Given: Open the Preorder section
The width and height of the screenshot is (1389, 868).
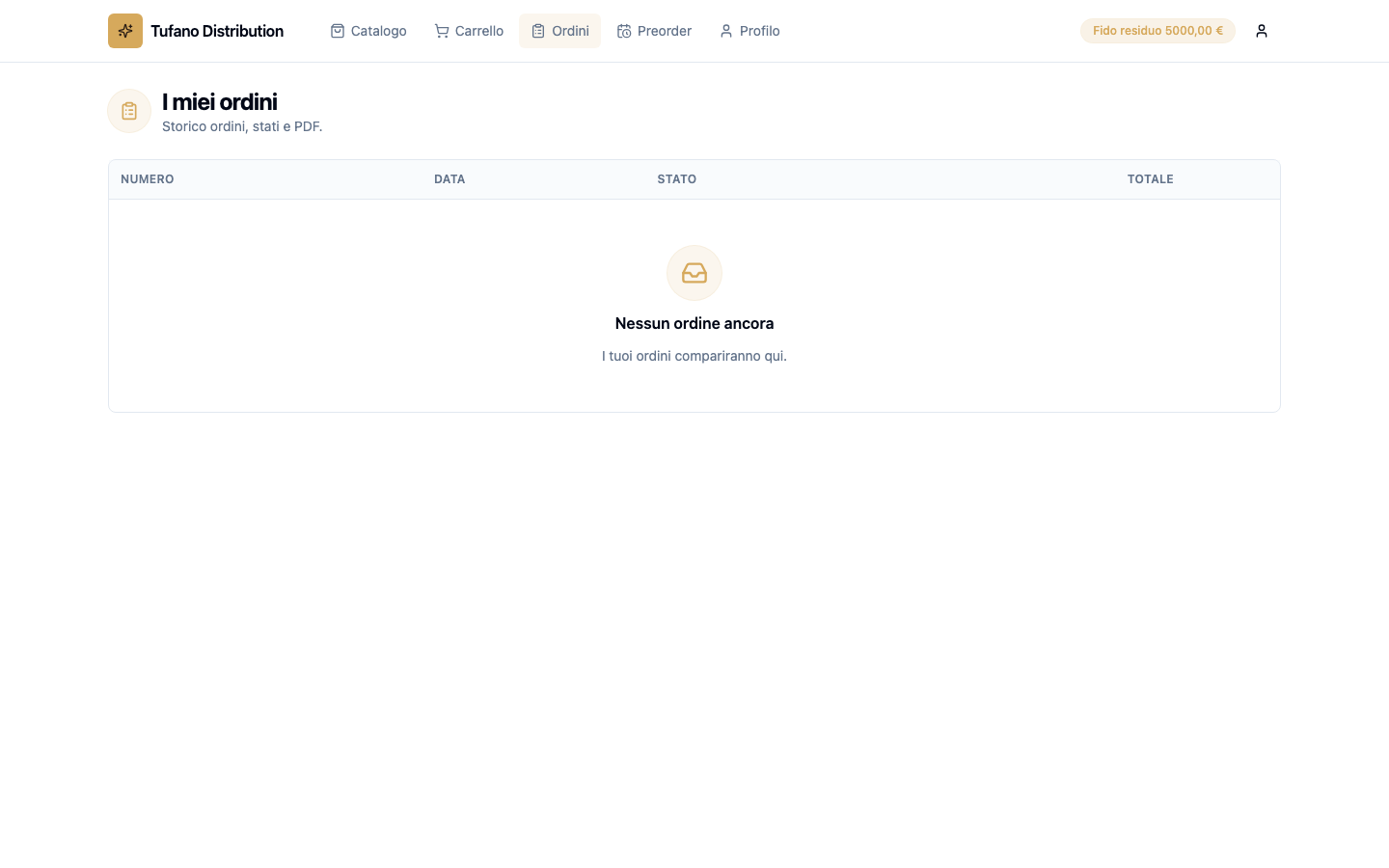Looking at the screenshot, I should click(654, 31).
